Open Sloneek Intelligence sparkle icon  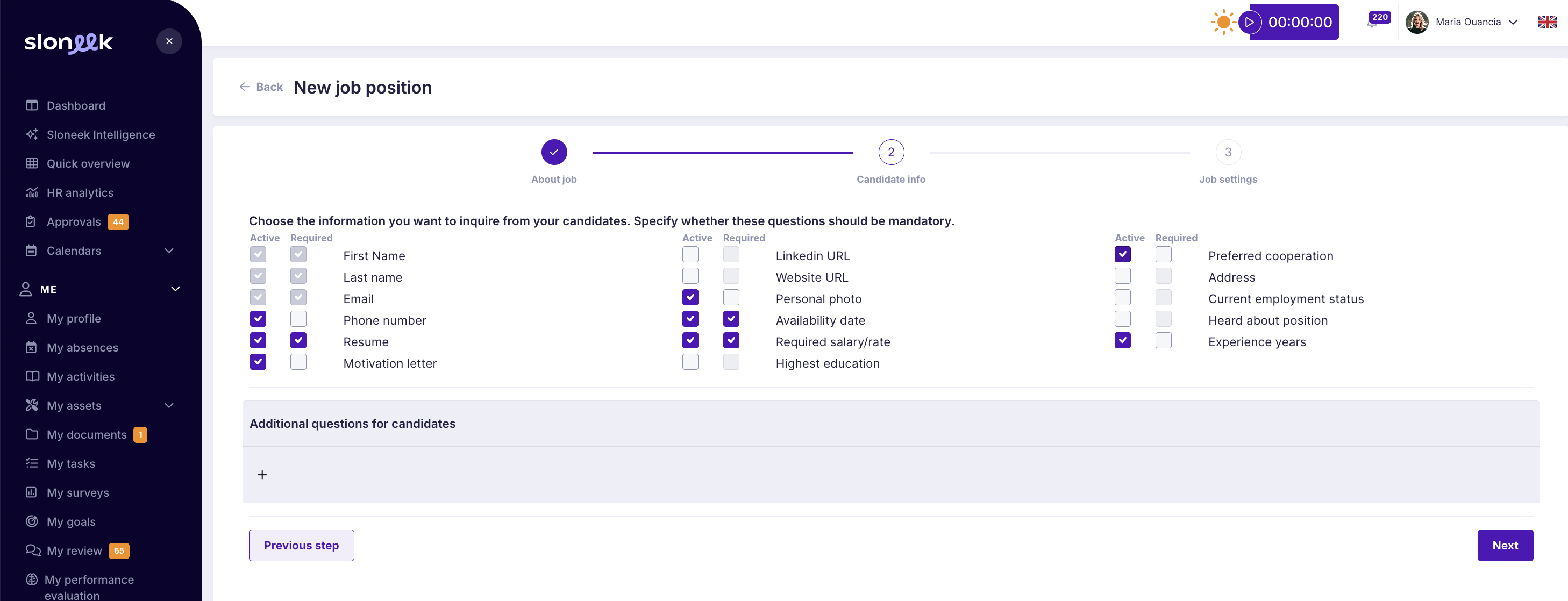click(x=32, y=134)
